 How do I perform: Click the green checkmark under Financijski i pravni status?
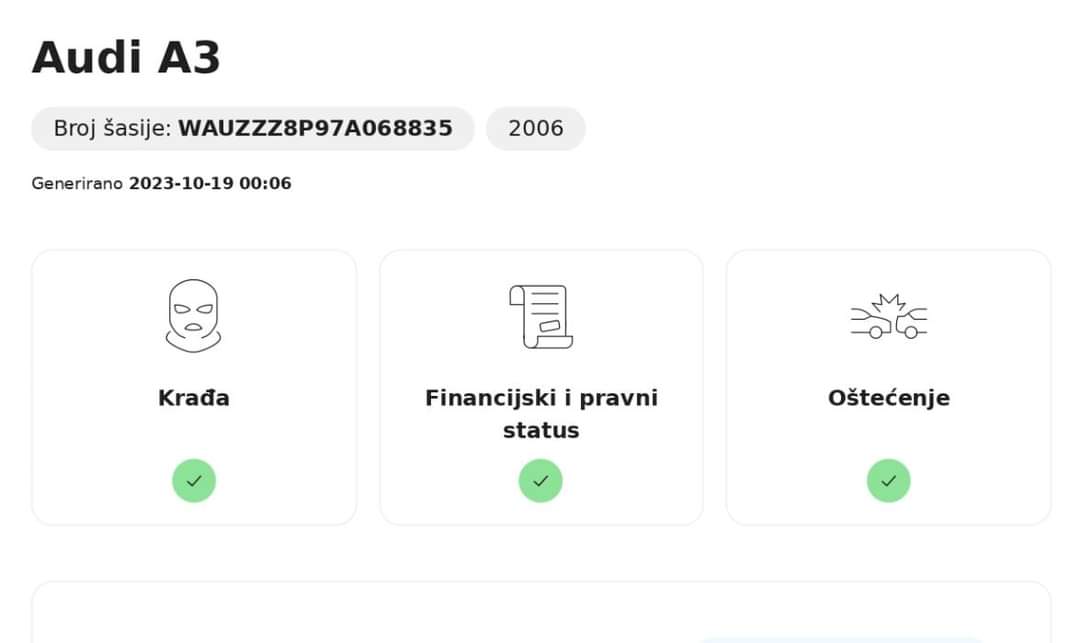point(540,481)
